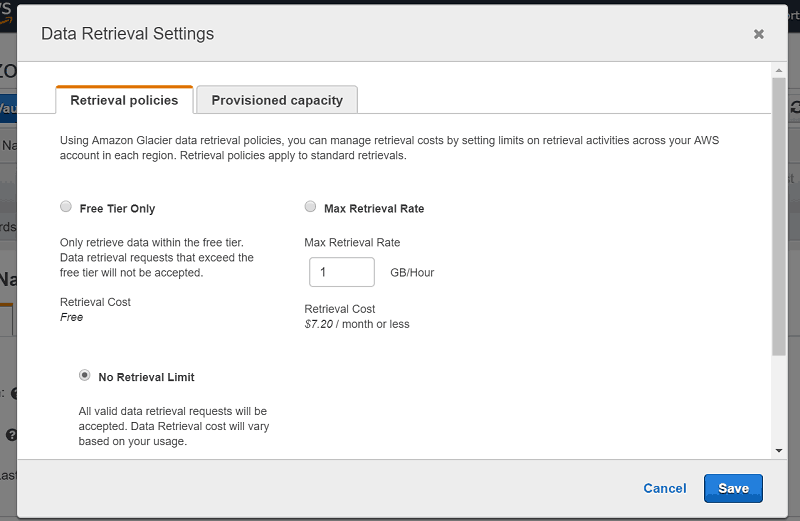The width and height of the screenshot is (800, 521).
Task: Select the No Retrieval Limit radio button
Action: (85, 376)
